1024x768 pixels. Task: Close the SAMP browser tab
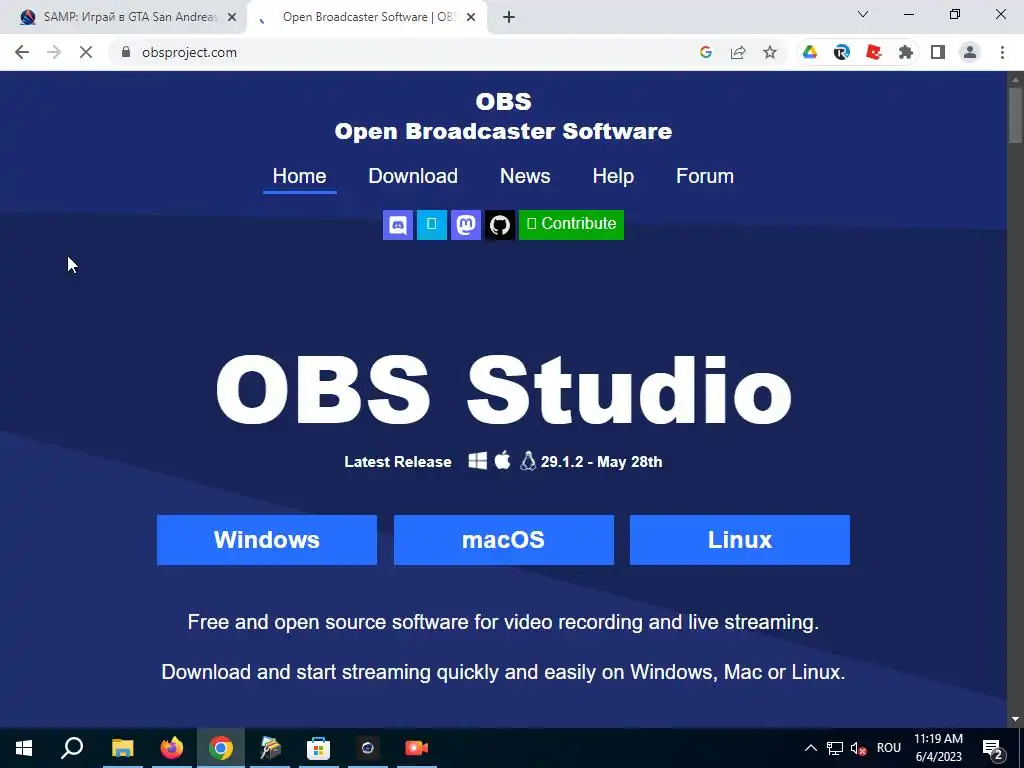pyautogui.click(x=232, y=17)
